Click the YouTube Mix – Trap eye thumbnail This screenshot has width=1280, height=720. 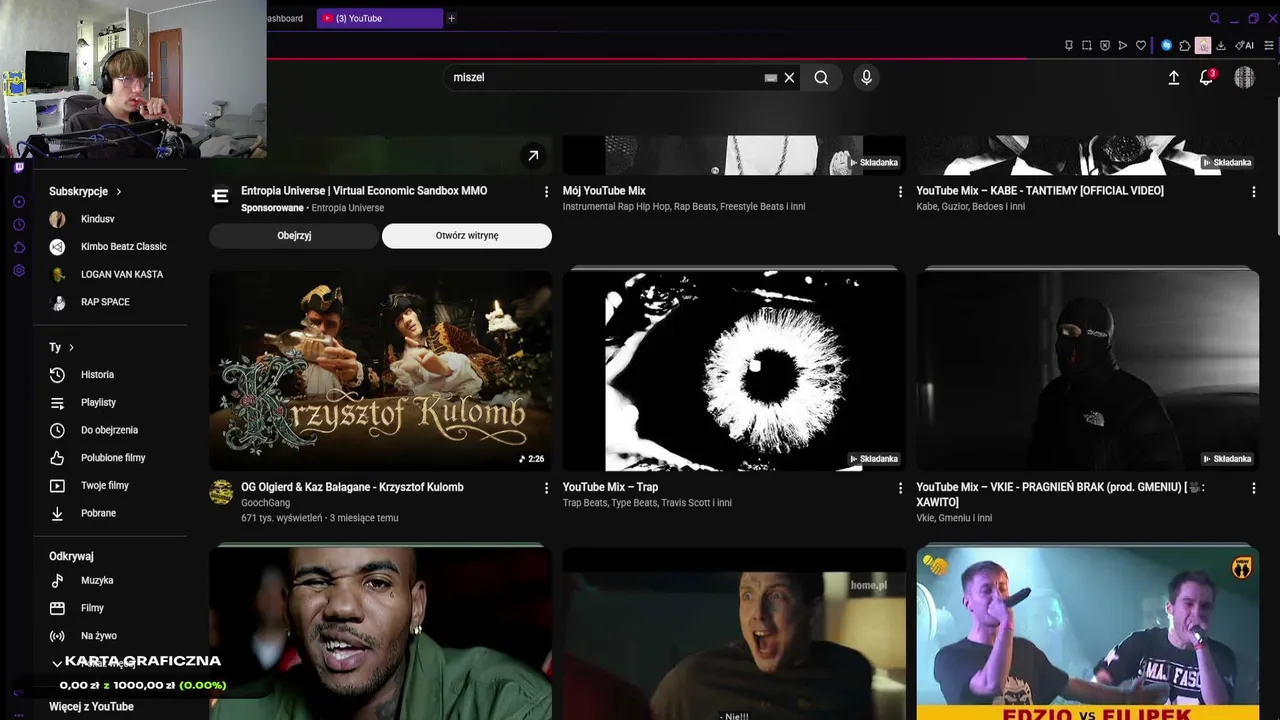734,371
